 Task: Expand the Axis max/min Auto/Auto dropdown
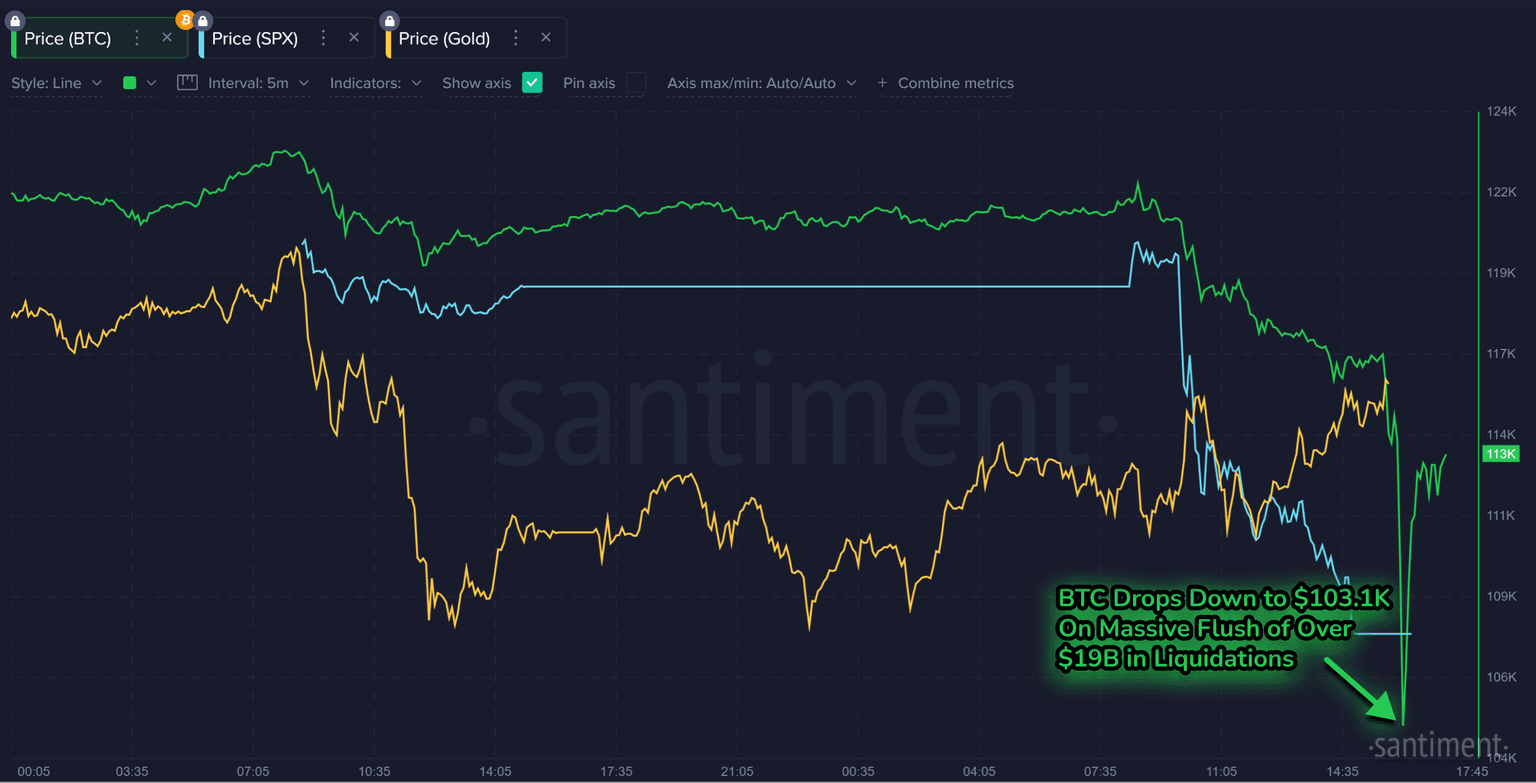[761, 83]
